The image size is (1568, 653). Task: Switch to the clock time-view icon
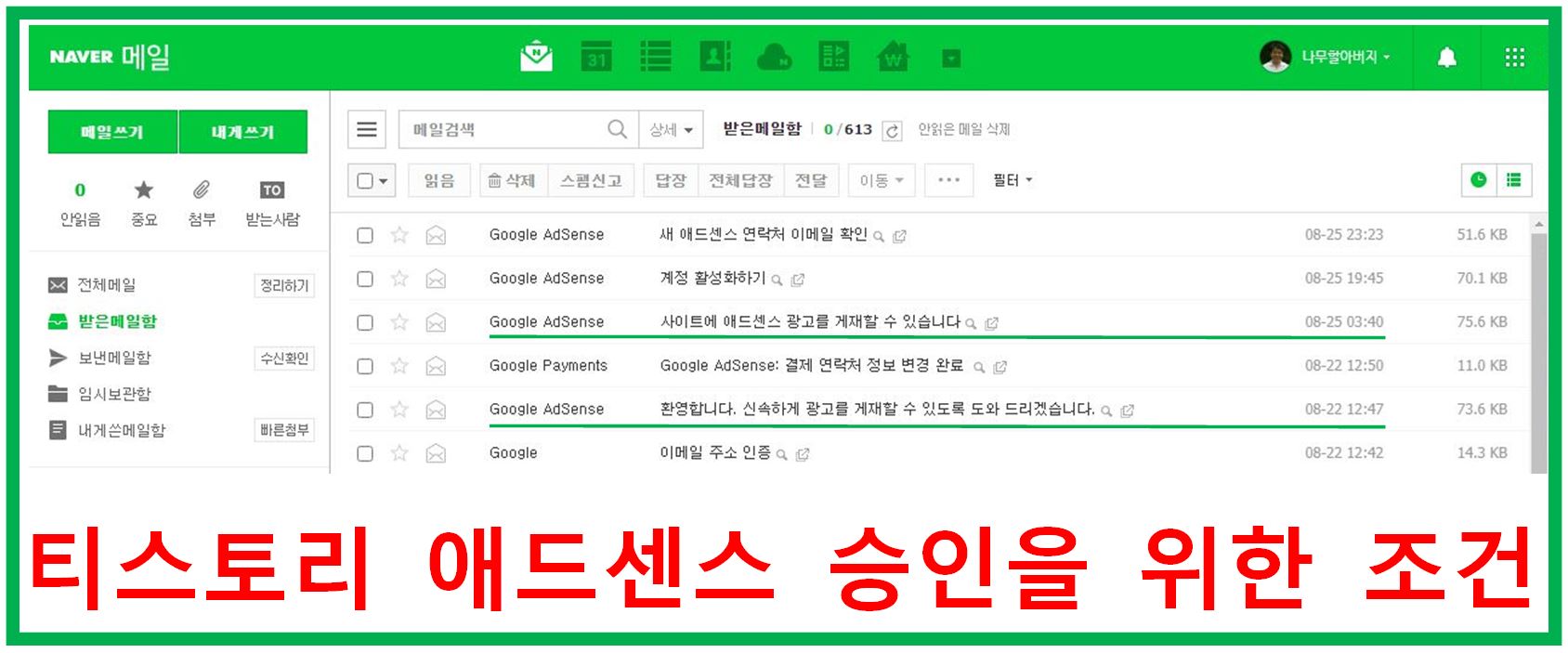click(x=1479, y=180)
